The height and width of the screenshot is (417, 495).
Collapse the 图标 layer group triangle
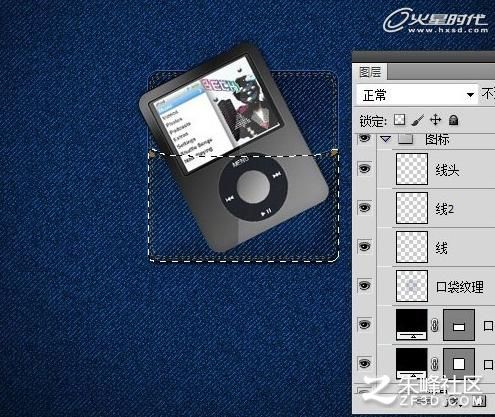coord(386,139)
